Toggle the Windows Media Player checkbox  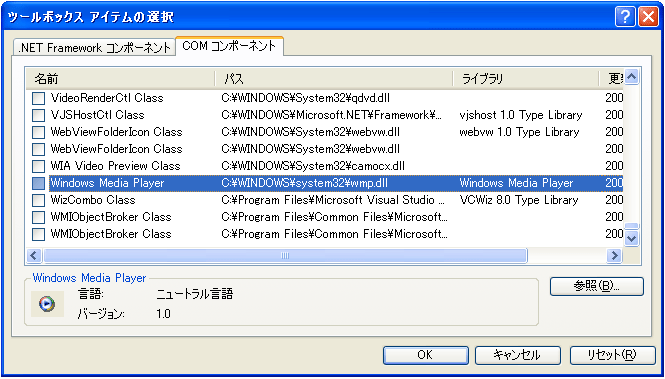click(39, 183)
